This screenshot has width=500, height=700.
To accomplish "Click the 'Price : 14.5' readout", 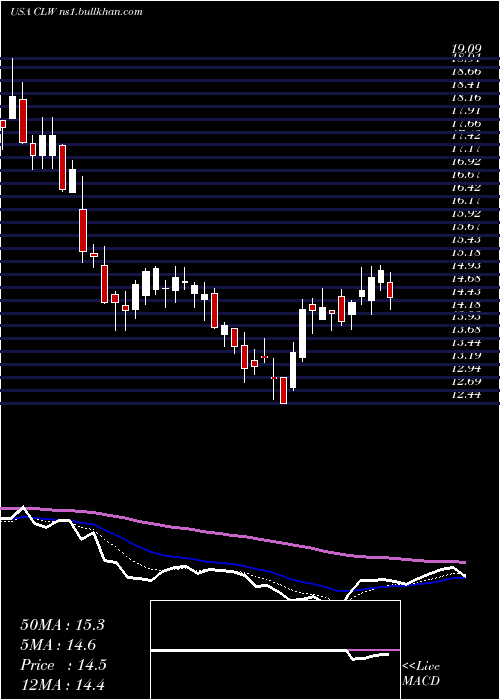I will click(x=63, y=665).
